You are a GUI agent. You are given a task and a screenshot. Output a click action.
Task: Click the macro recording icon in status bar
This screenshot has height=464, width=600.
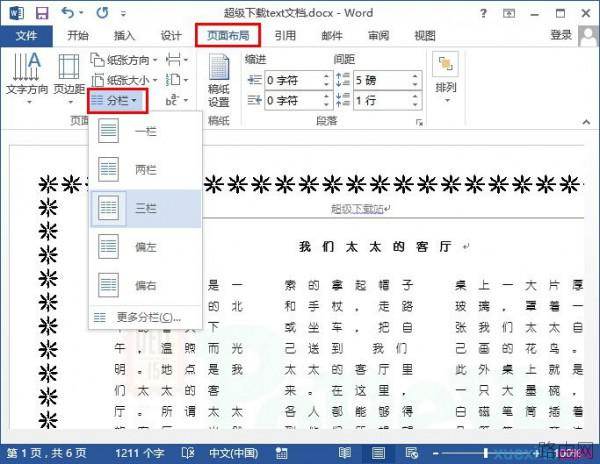tap(282, 453)
